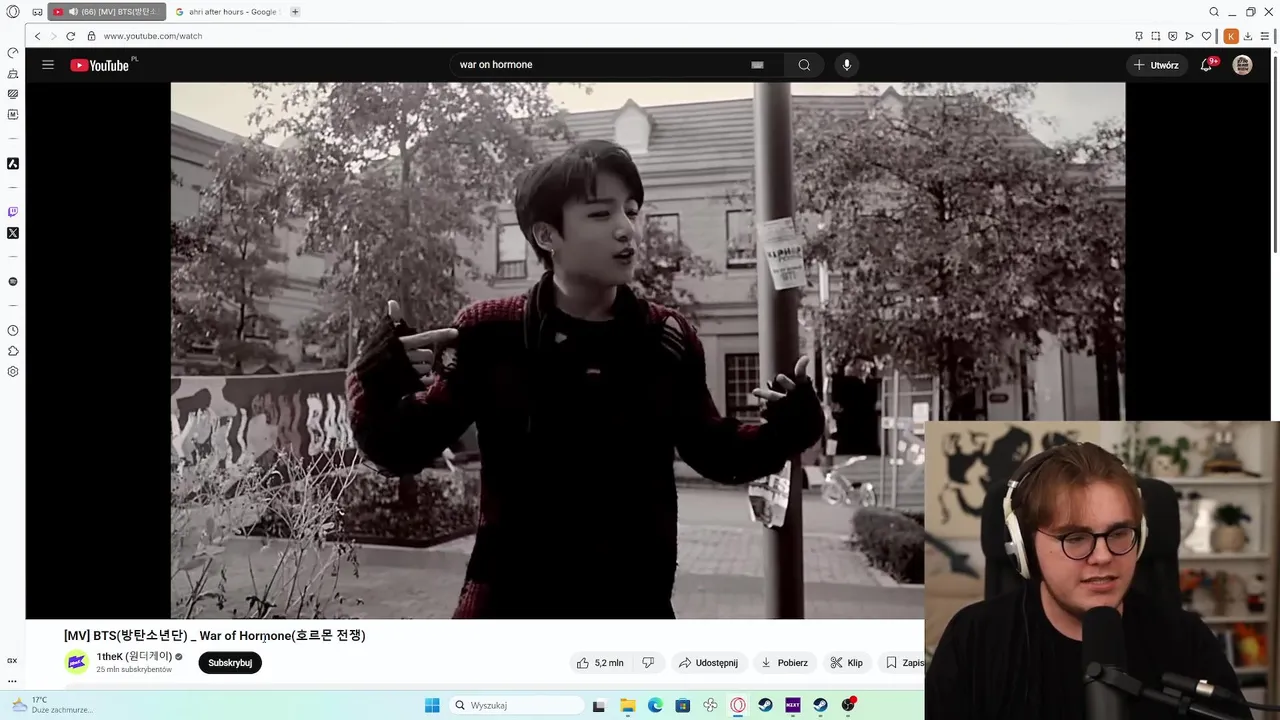Share the video with the Udostępnij button

(708, 663)
